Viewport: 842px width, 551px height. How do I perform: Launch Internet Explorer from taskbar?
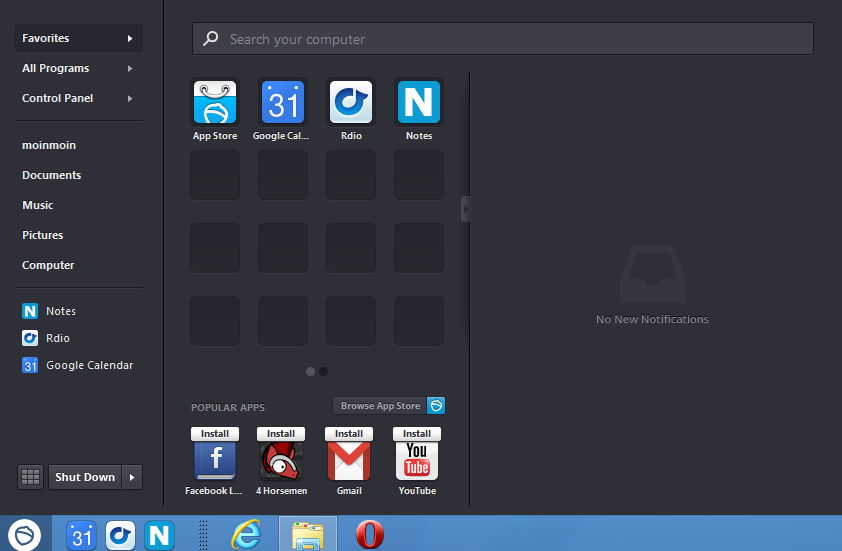click(x=246, y=534)
